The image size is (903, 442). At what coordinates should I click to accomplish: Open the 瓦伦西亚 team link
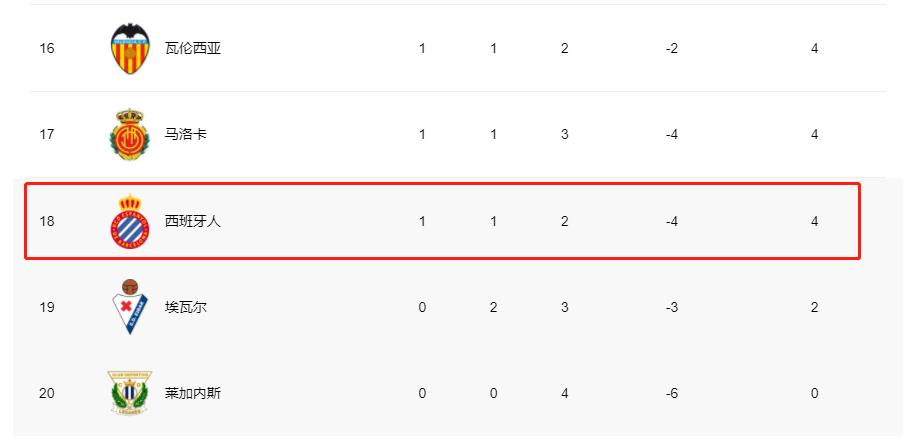click(x=192, y=48)
